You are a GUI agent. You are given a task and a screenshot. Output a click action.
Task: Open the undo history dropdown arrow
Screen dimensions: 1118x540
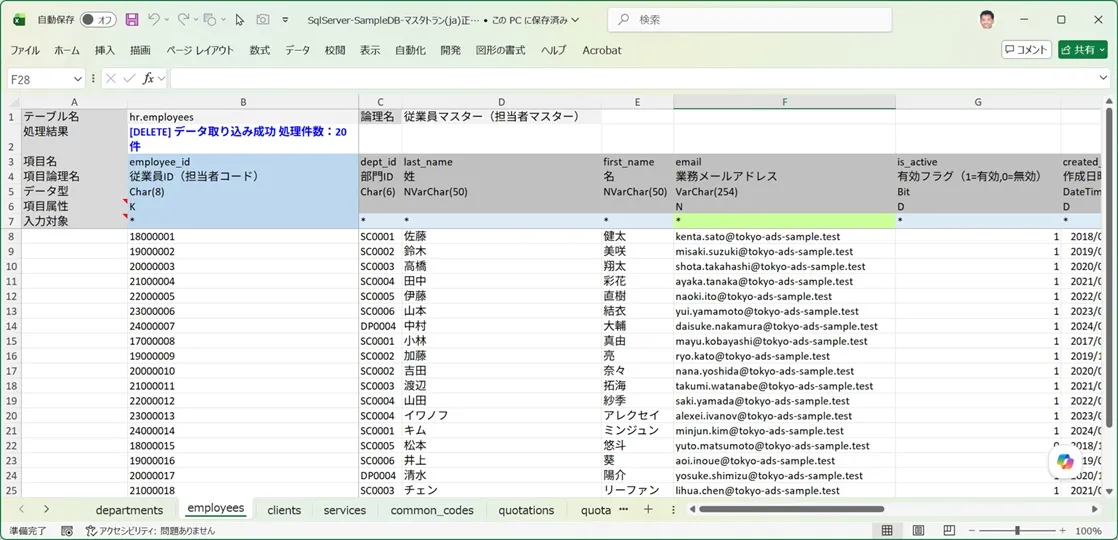(x=167, y=20)
